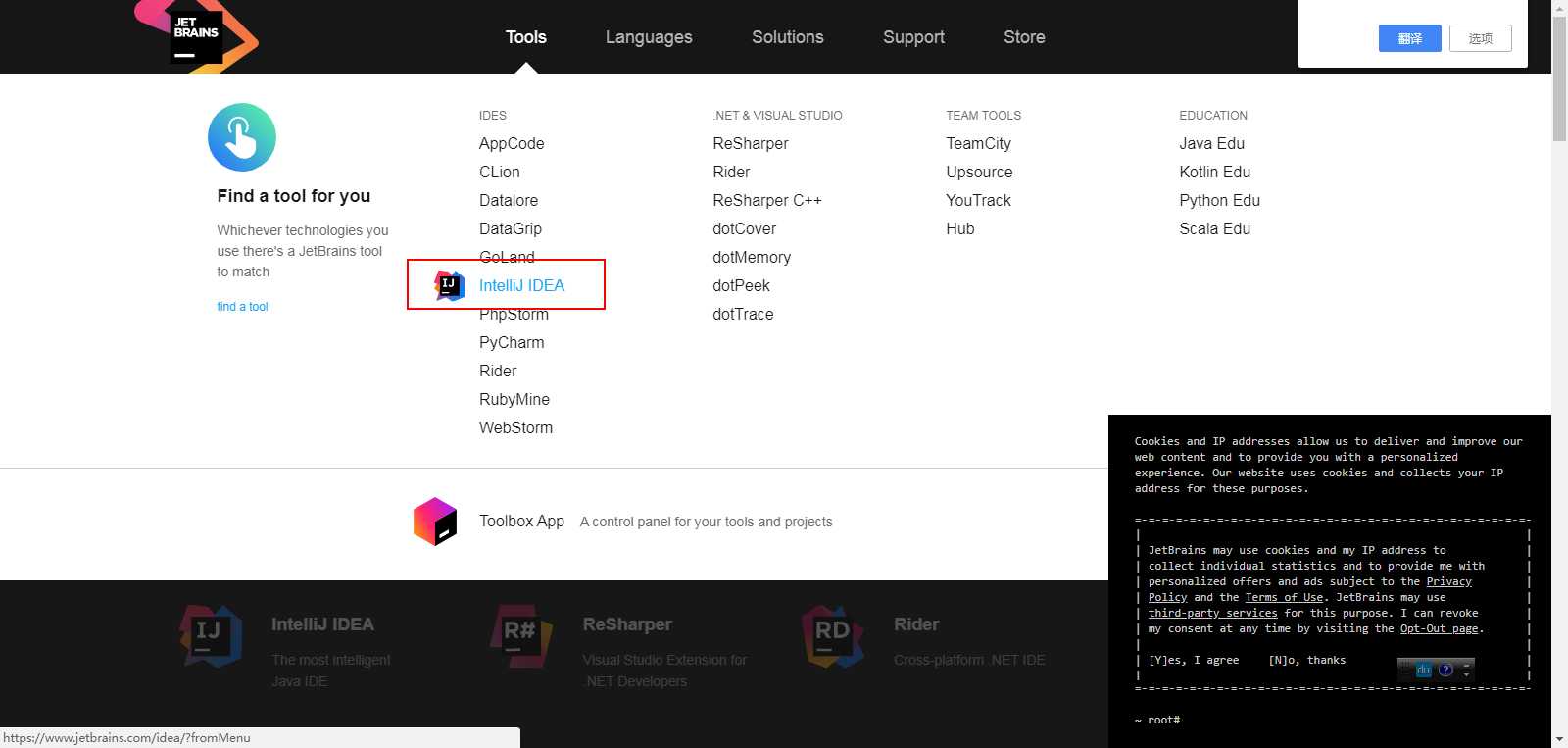Select IntelliJ IDEA in IDEs list
Image resolution: width=1568 pixels, height=748 pixels.
(x=521, y=285)
